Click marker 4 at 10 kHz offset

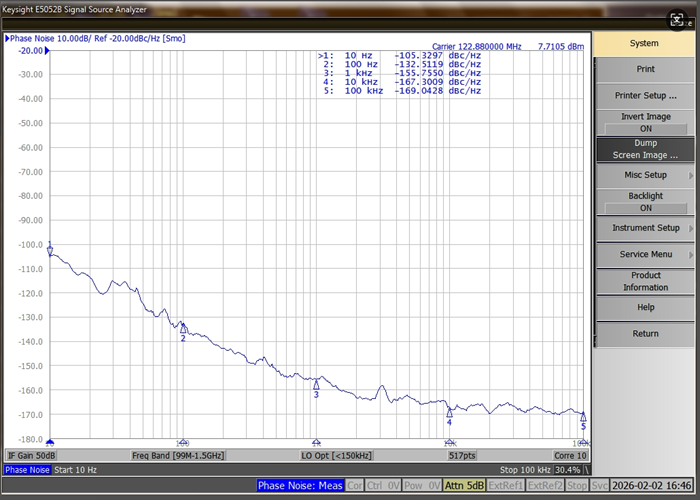coord(450,412)
